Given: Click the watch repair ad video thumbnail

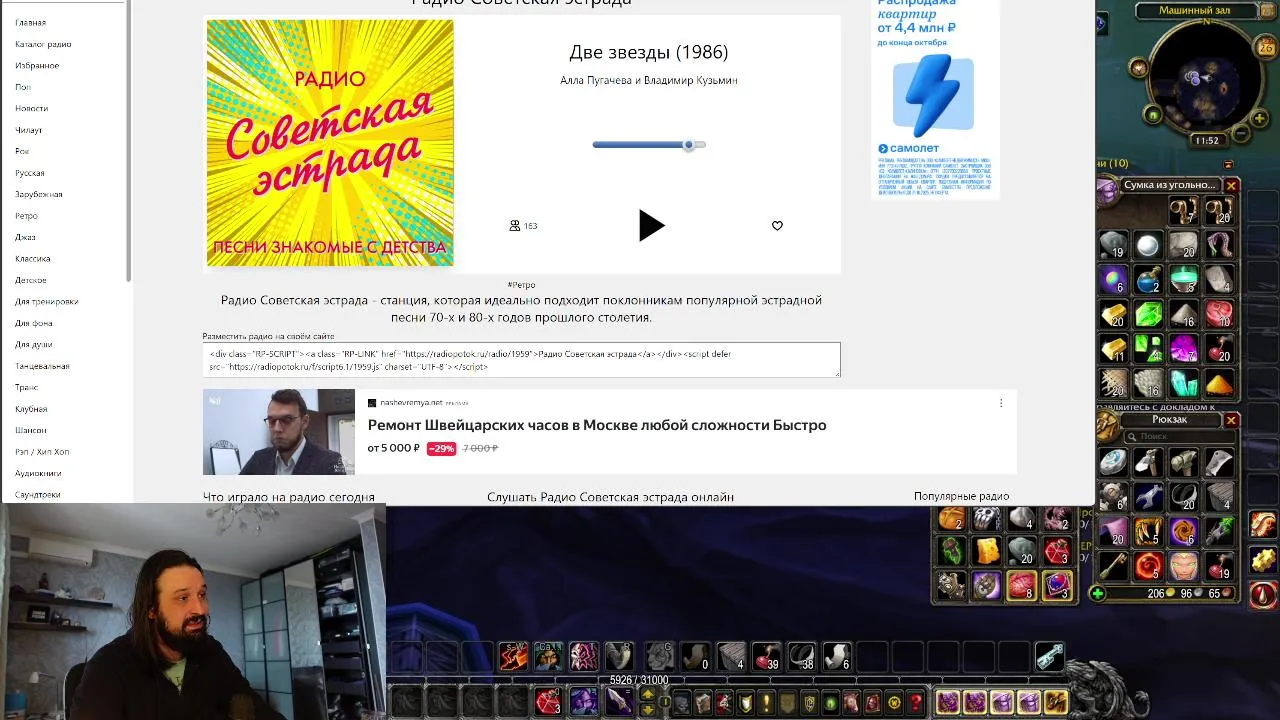Looking at the screenshot, I should pos(279,432).
